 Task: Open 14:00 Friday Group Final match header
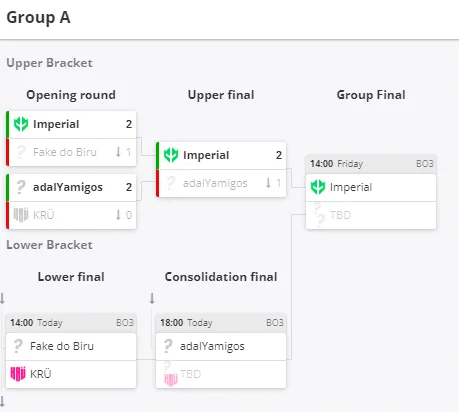click(371, 164)
